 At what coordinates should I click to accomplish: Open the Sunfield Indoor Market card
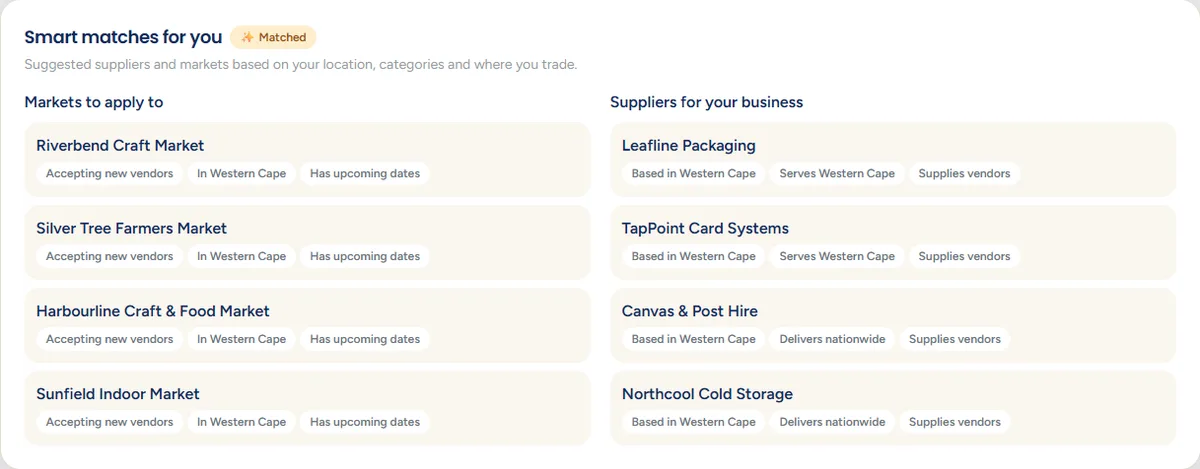coord(307,408)
